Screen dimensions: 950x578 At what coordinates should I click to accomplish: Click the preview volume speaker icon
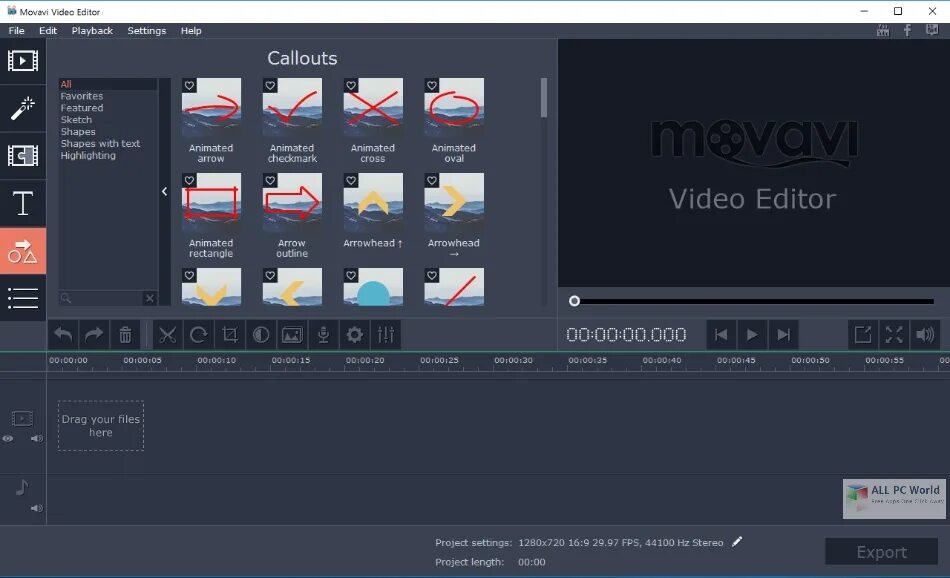(x=925, y=334)
